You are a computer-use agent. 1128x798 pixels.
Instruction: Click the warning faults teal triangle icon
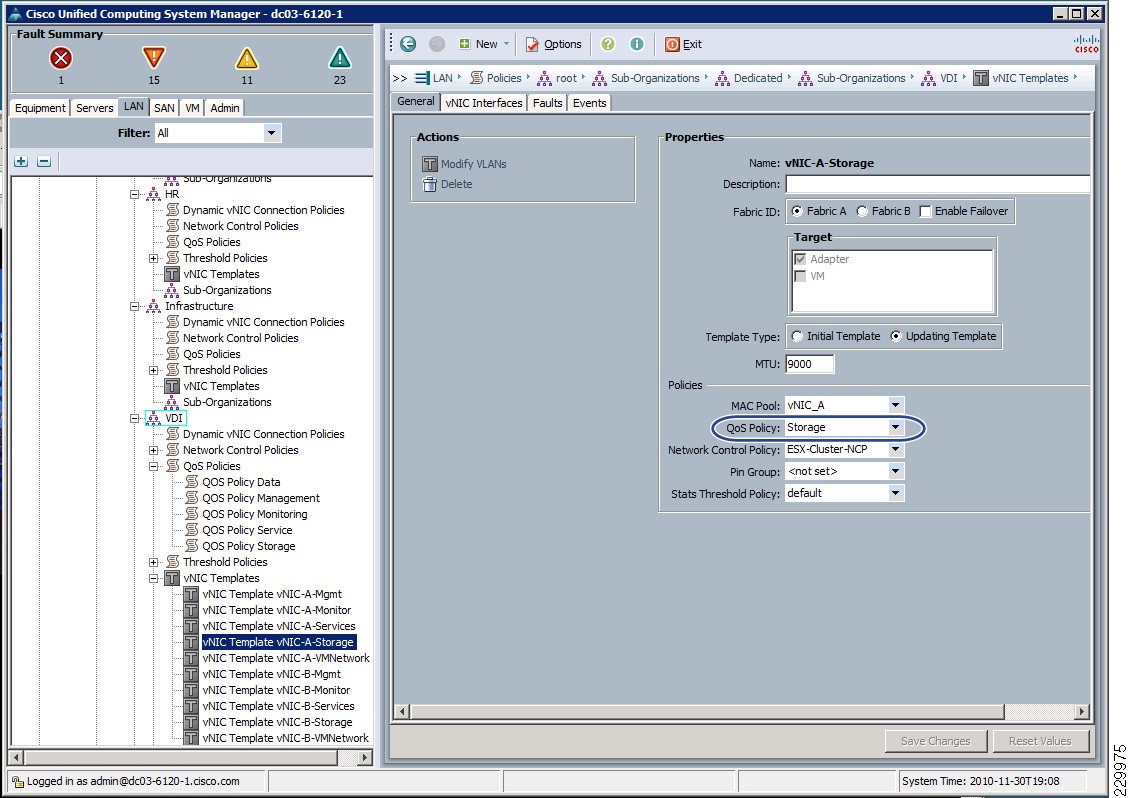coord(340,58)
